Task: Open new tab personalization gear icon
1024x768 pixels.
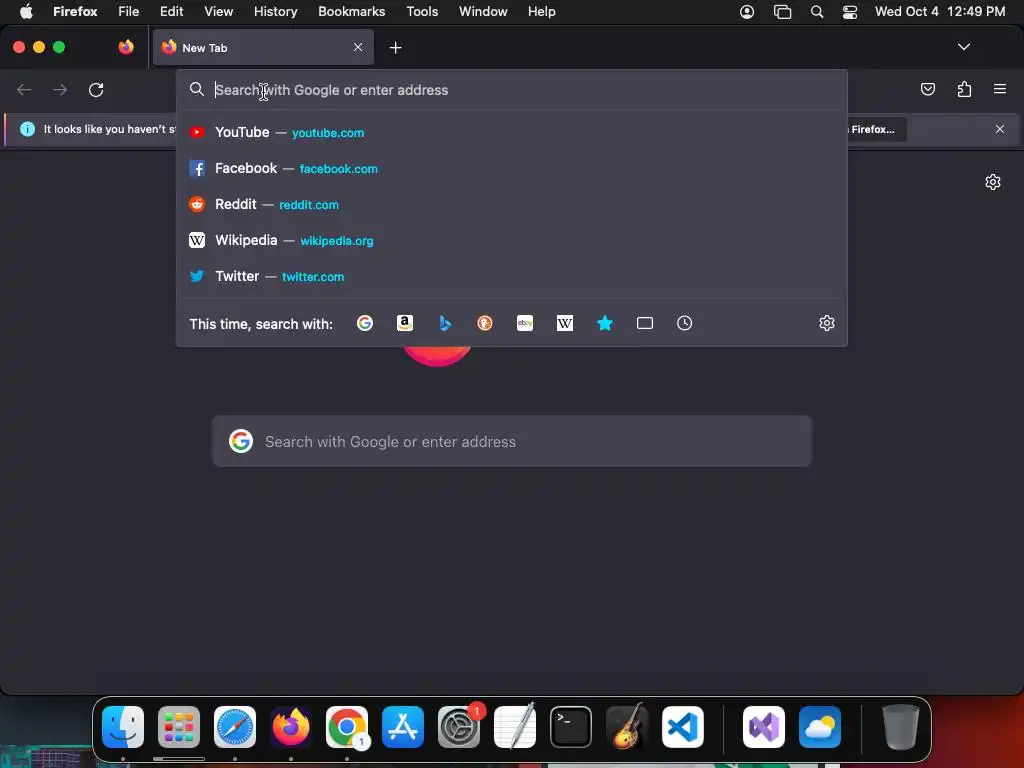Action: [993, 182]
